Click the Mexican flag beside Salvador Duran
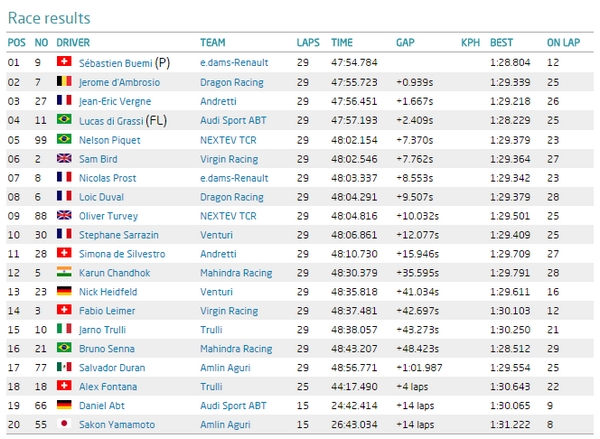600x439 pixels. (64, 366)
